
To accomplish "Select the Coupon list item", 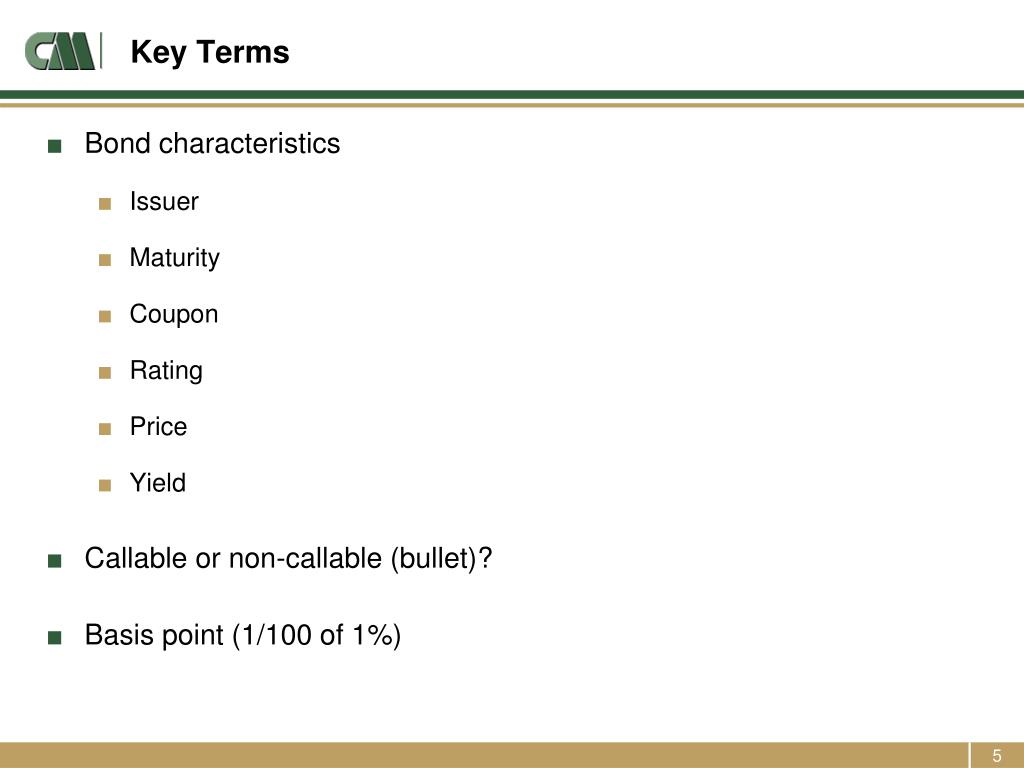I will click(174, 315).
